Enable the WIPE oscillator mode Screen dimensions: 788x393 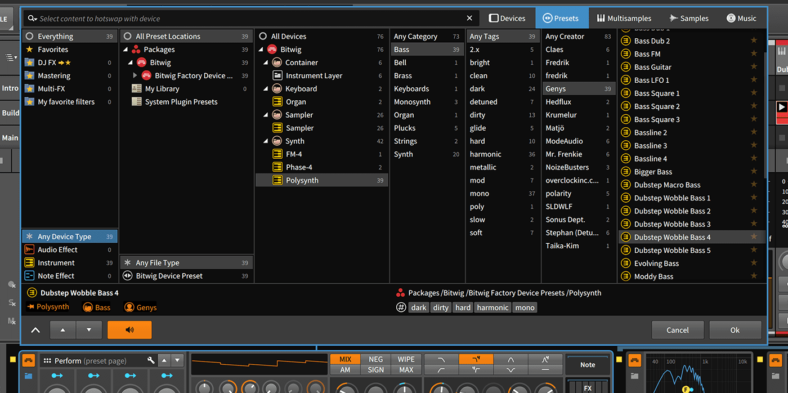tap(406, 359)
